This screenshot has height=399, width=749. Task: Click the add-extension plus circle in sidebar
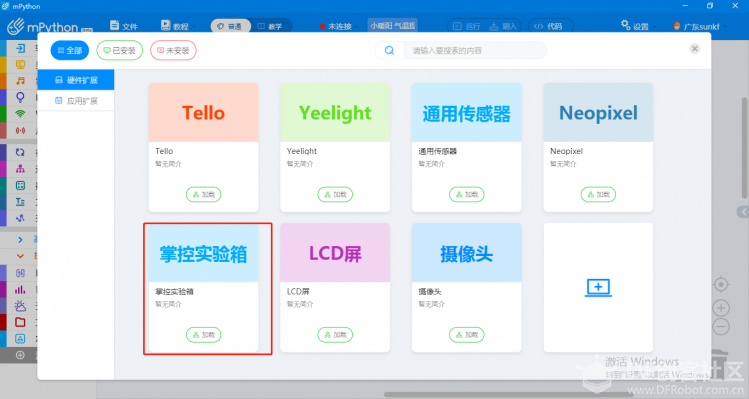click(x=20, y=355)
